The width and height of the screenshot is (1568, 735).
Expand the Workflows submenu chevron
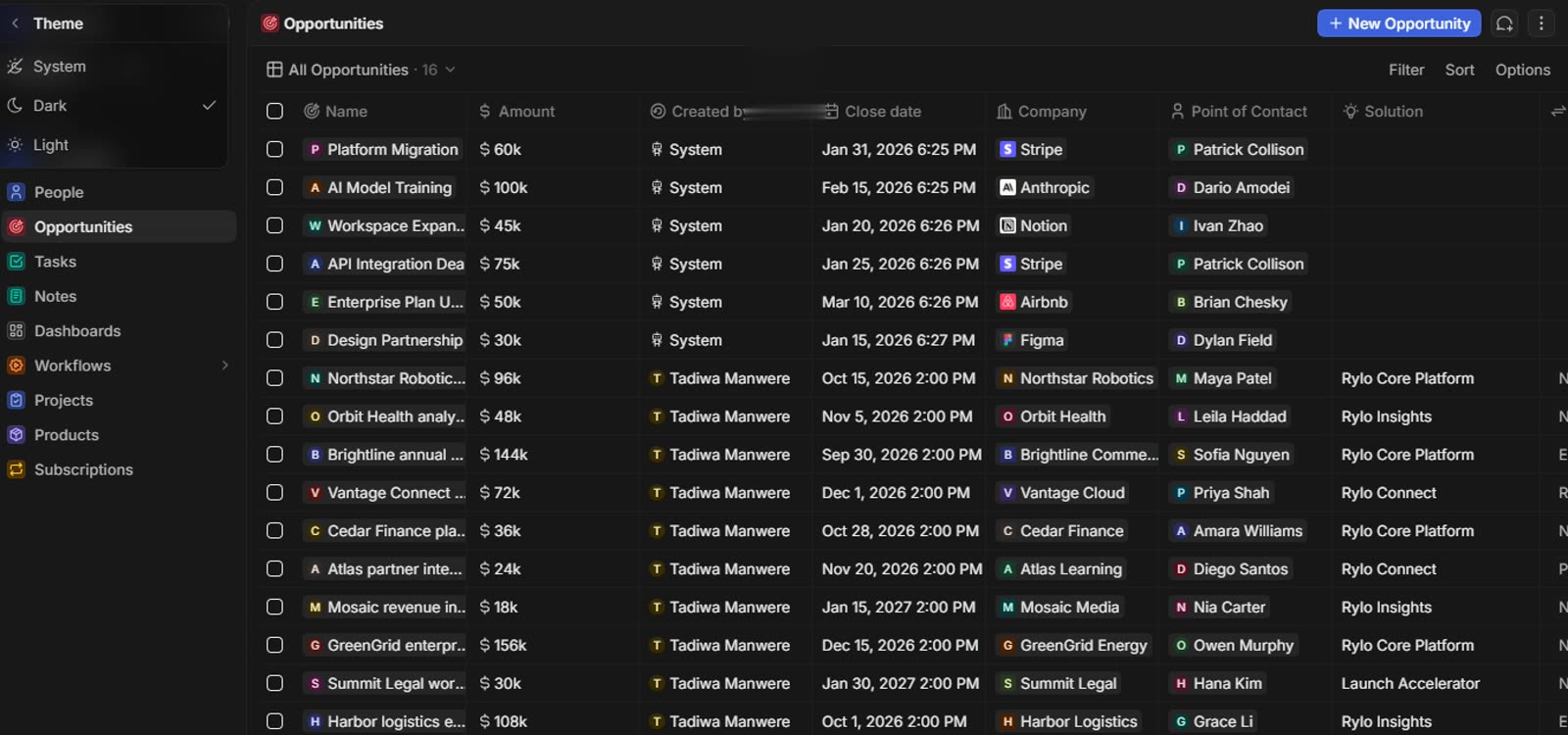[225, 366]
